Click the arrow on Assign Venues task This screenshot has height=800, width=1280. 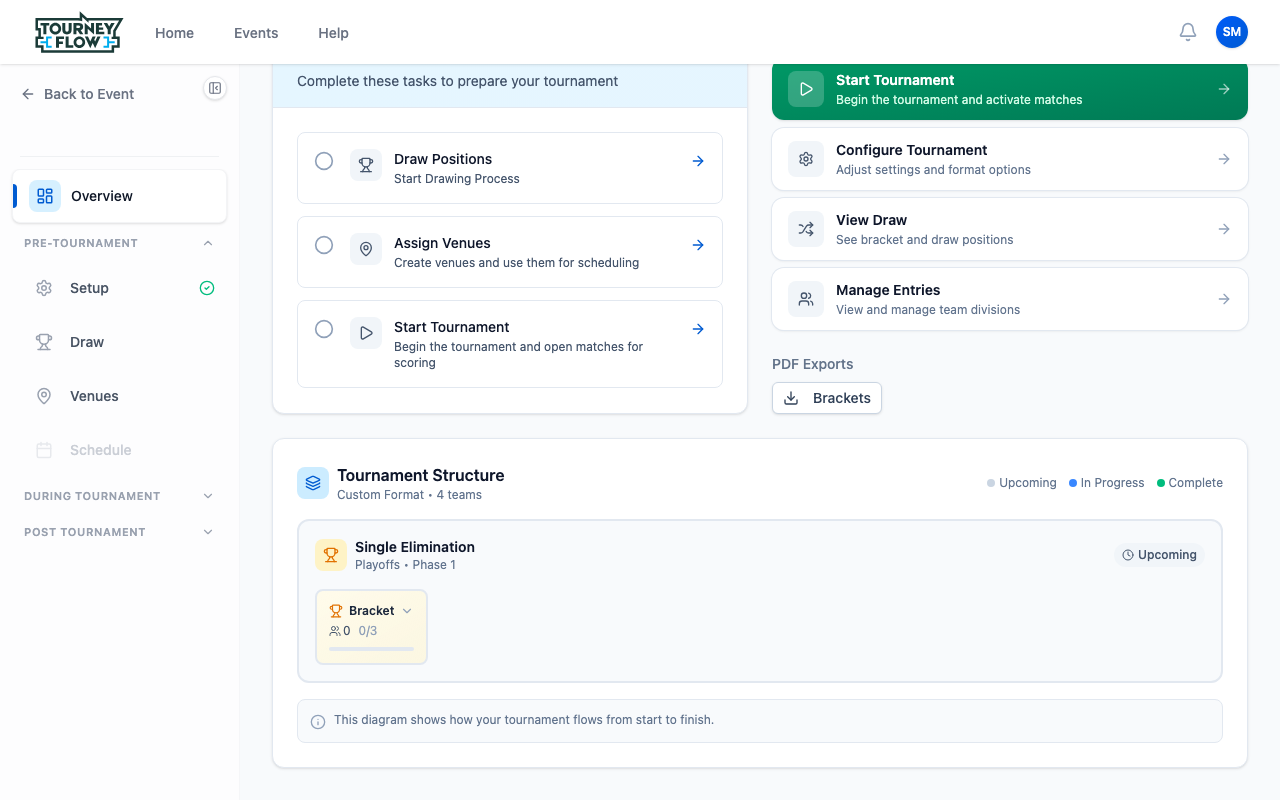(698, 245)
